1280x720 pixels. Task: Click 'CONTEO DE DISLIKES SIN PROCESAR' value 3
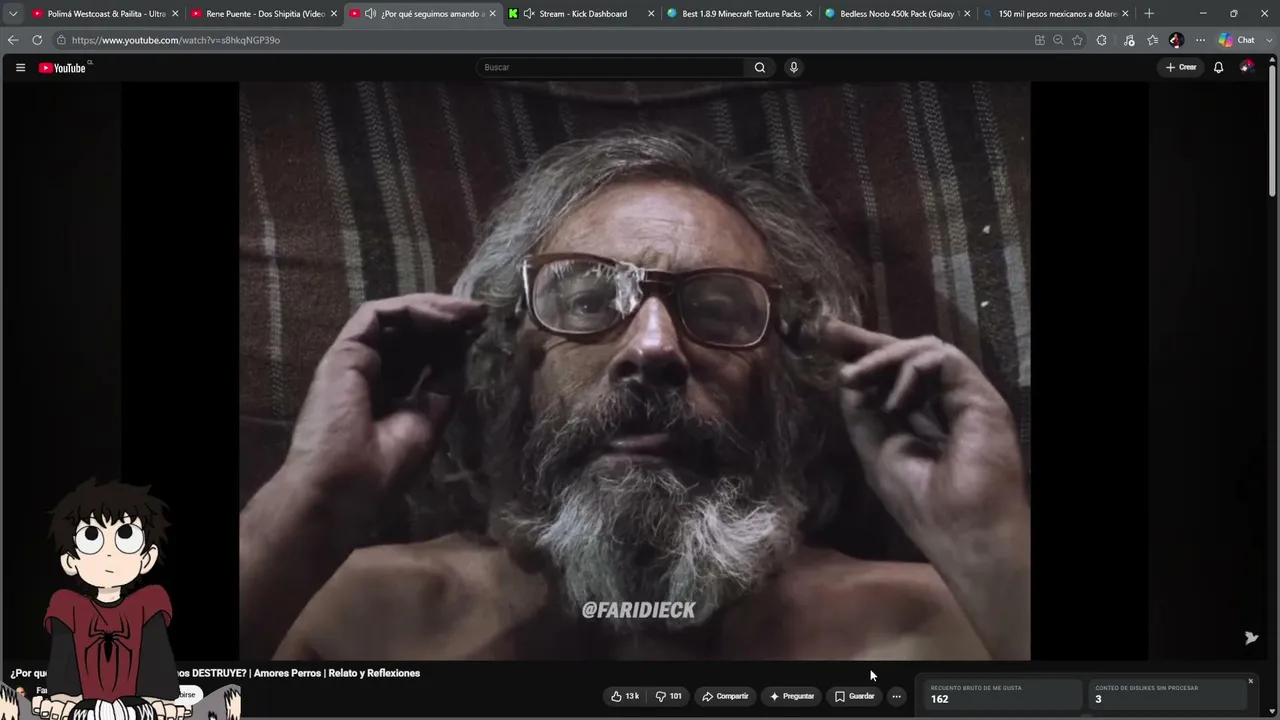coord(1098,699)
